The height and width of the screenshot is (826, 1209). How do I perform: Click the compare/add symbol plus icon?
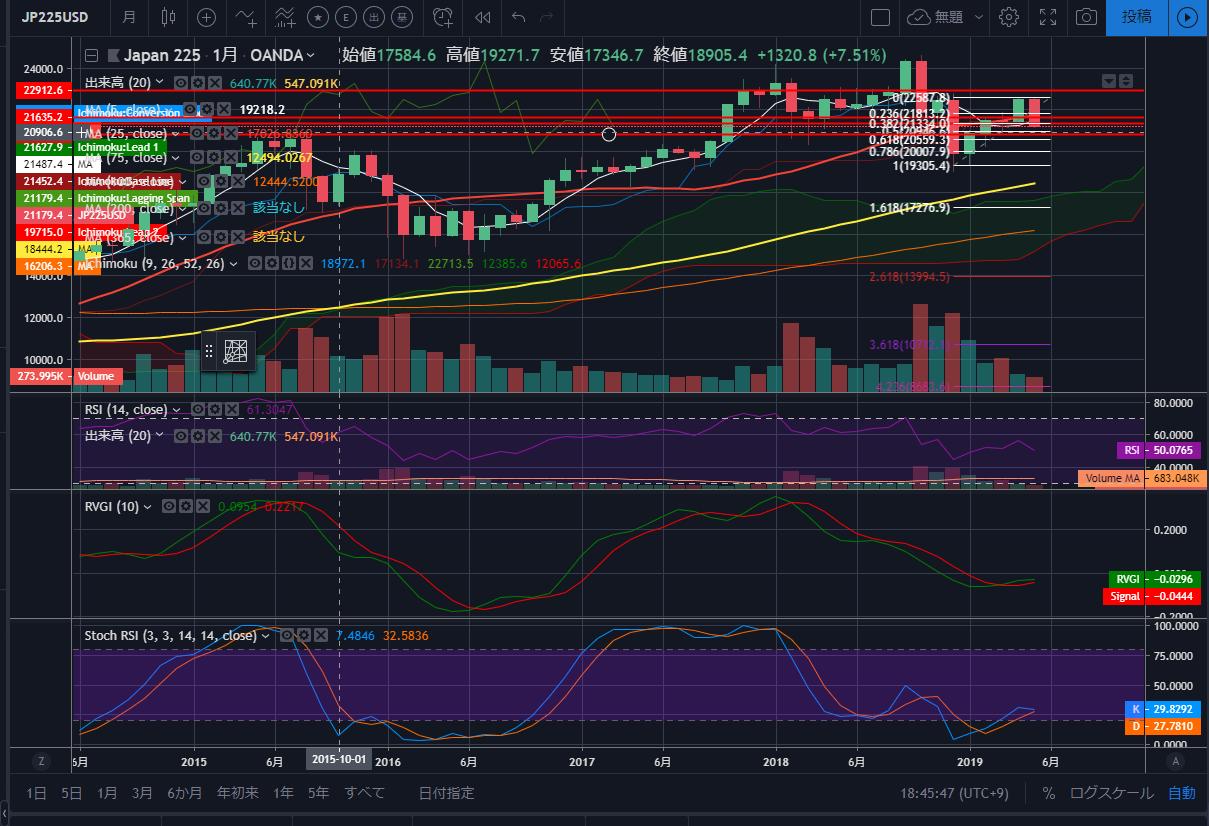[206, 17]
